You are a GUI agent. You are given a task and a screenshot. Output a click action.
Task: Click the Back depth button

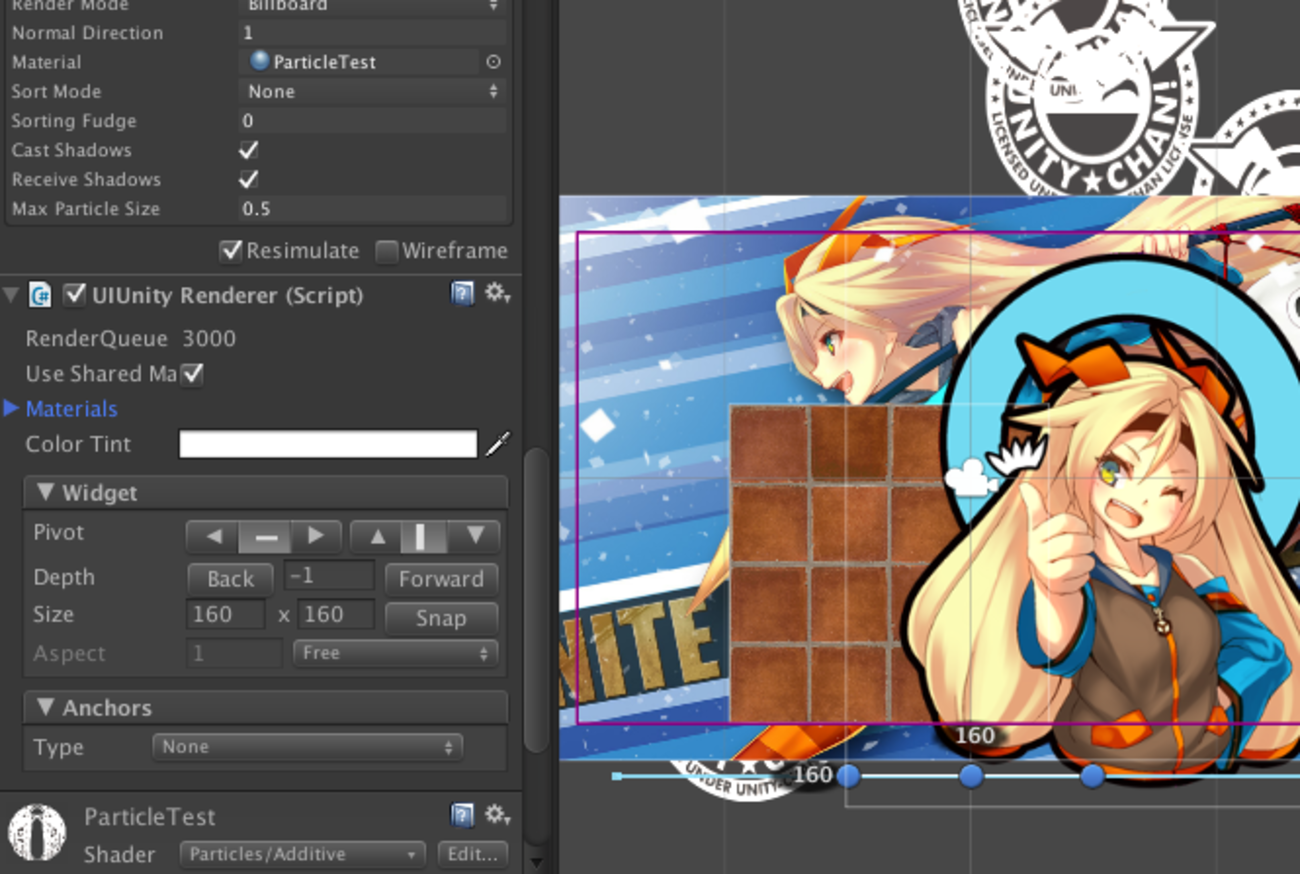[230, 579]
